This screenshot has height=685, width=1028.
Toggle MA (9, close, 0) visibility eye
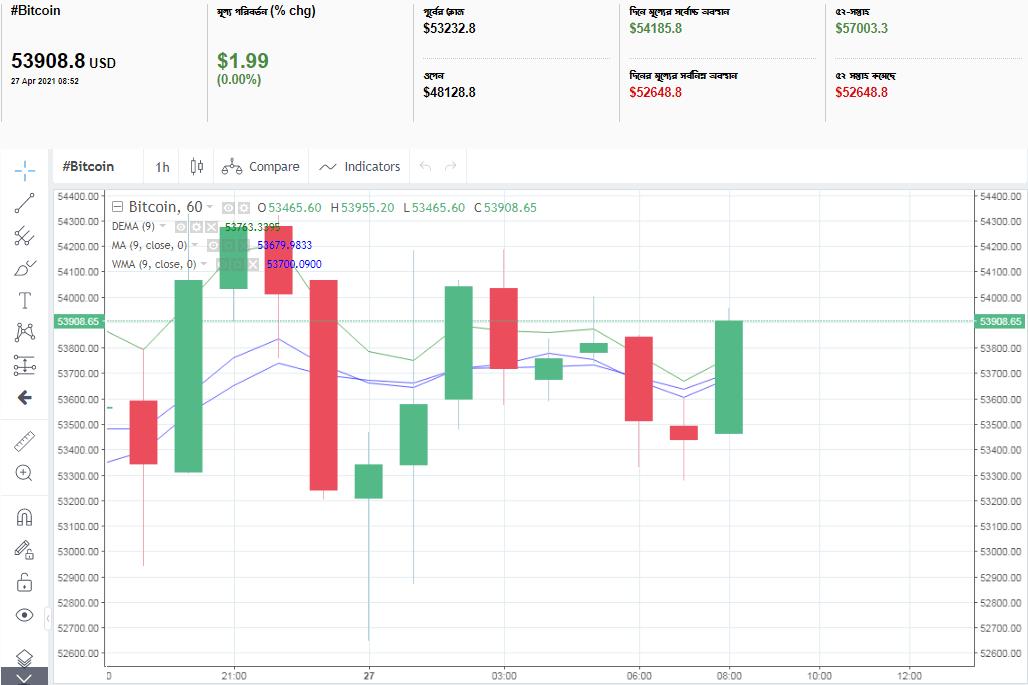(213, 246)
